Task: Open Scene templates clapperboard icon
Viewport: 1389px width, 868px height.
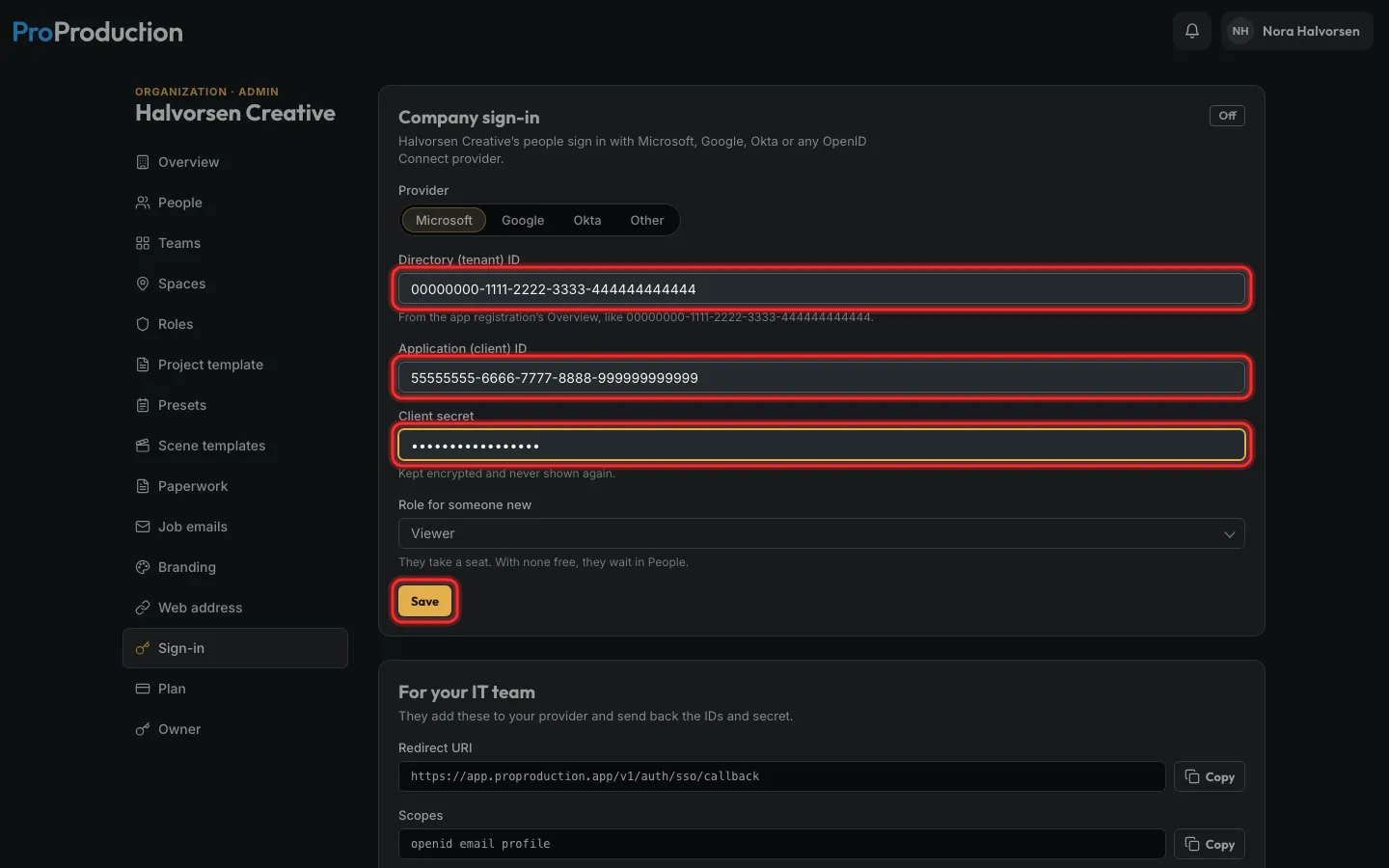Action: pyautogui.click(x=143, y=446)
